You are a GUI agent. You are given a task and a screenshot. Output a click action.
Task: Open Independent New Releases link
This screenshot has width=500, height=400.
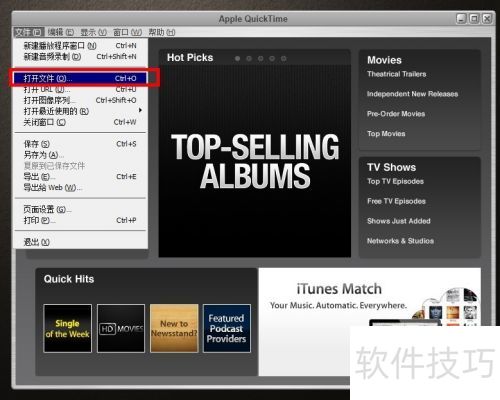412,94
